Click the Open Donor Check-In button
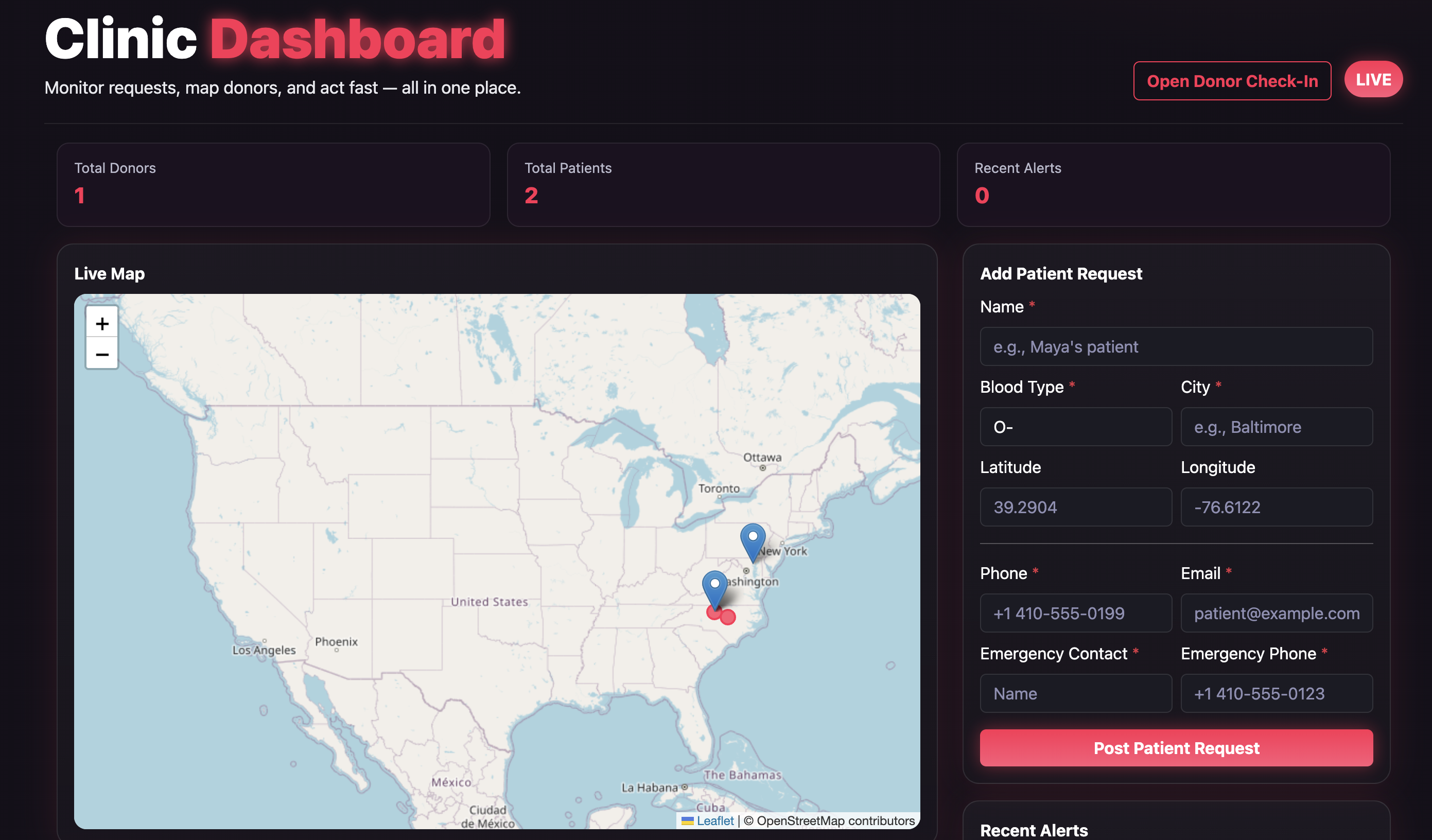Screen dimensions: 1432x840 pyautogui.click(x=1231, y=81)
